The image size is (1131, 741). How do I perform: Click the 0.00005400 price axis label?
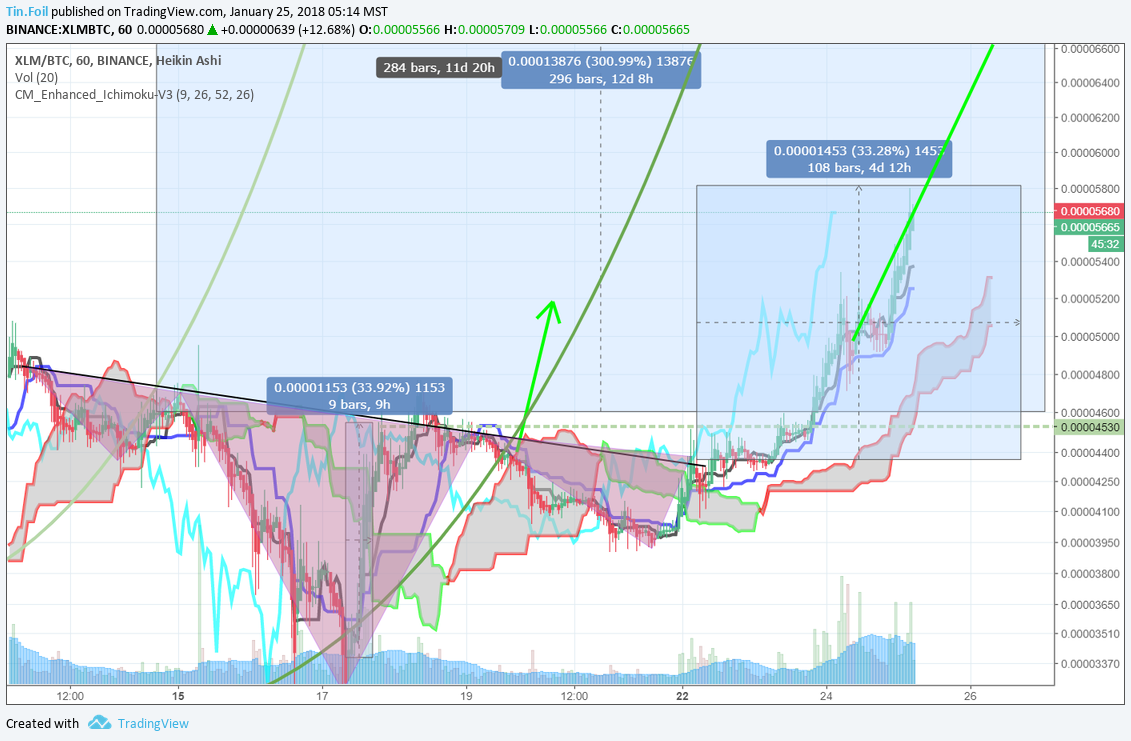1091,262
